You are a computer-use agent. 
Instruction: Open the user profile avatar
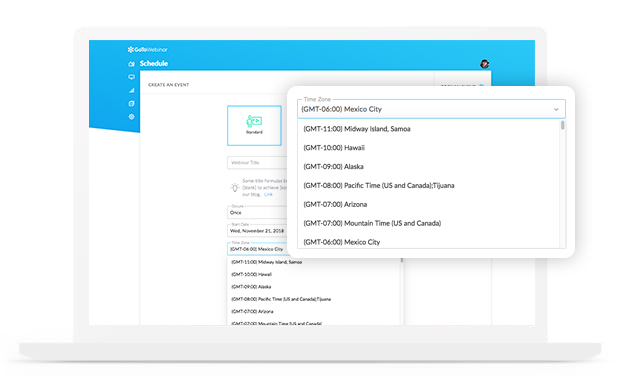point(484,64)
